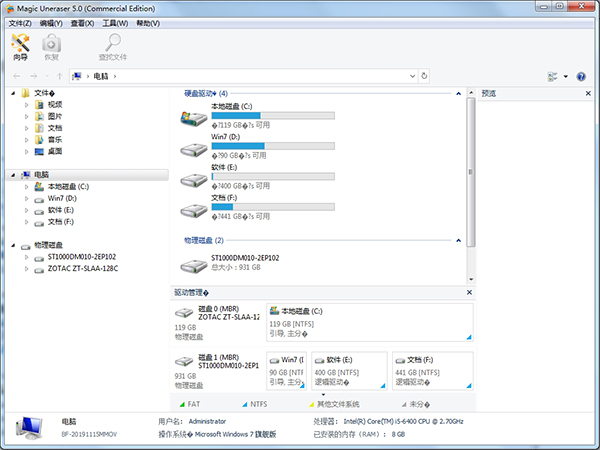600x450 pixels.
Task: Open the blue help question icon
Action: 581,77
